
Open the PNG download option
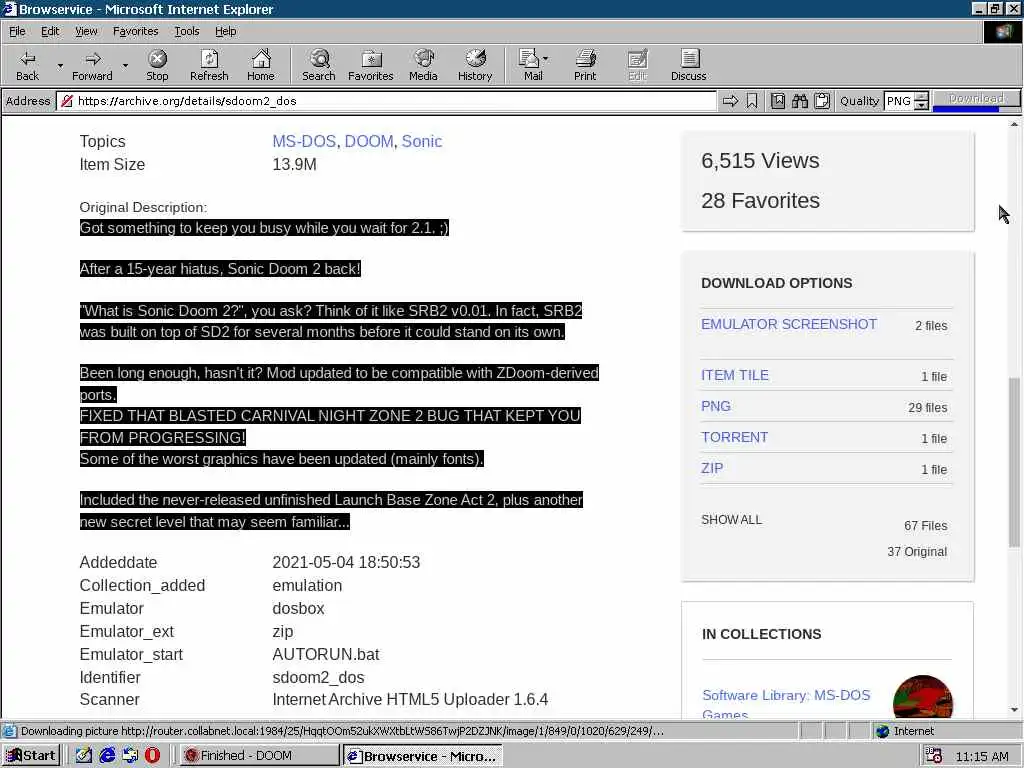tap(716, 406)
